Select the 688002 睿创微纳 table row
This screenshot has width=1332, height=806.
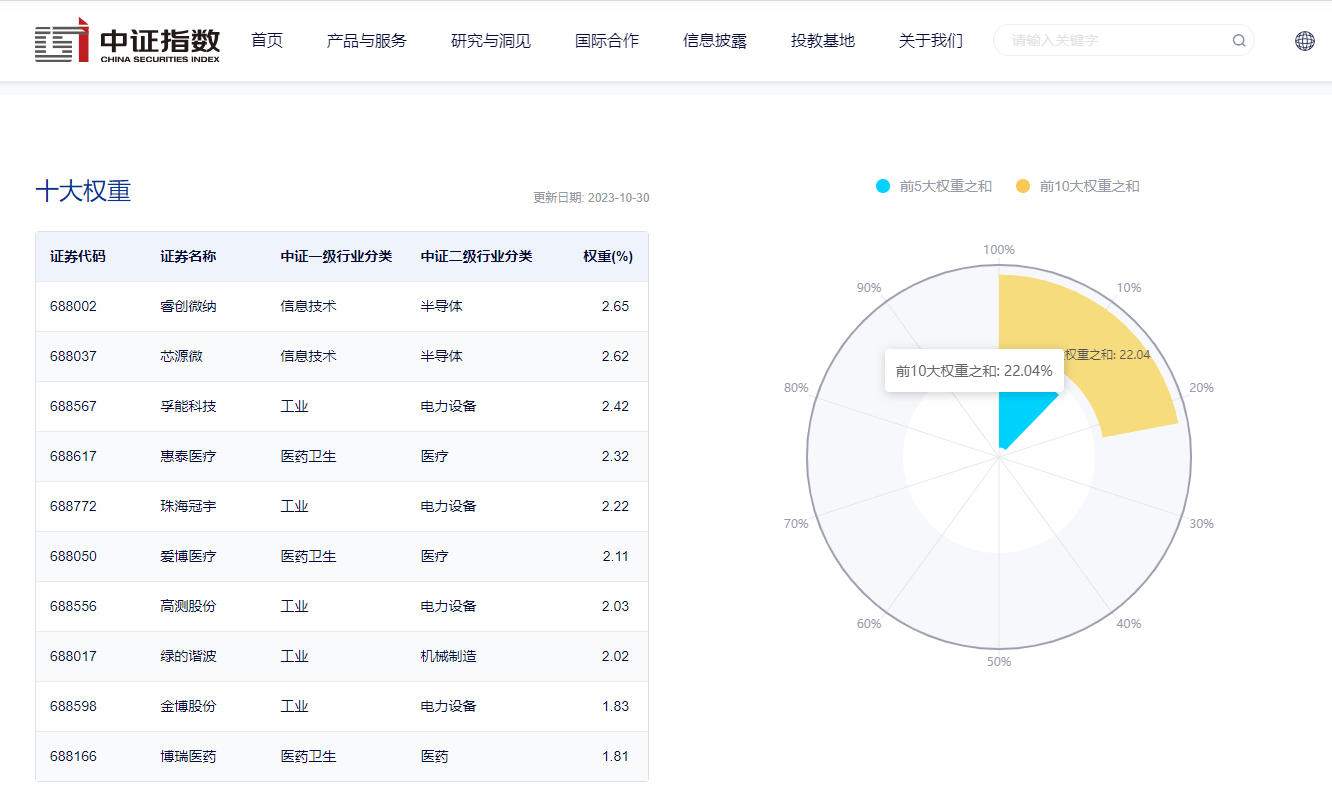pyautogui.click(x=341, y=306)
